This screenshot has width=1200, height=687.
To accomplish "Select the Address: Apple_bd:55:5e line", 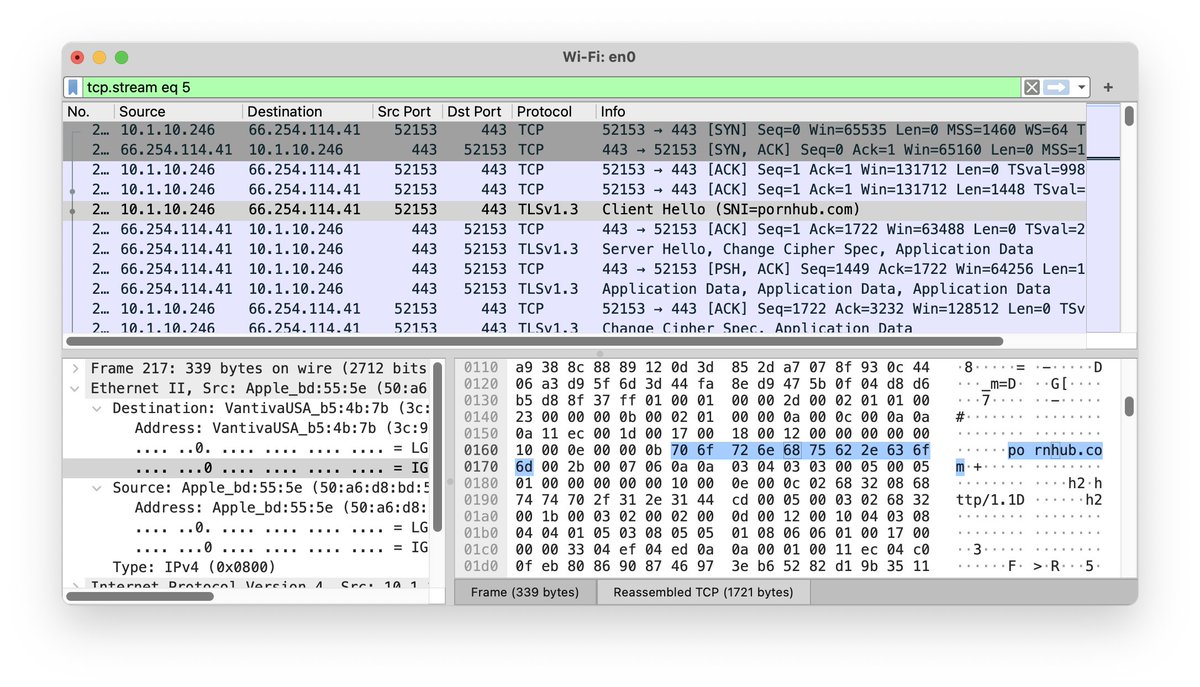I will (281, 508).
